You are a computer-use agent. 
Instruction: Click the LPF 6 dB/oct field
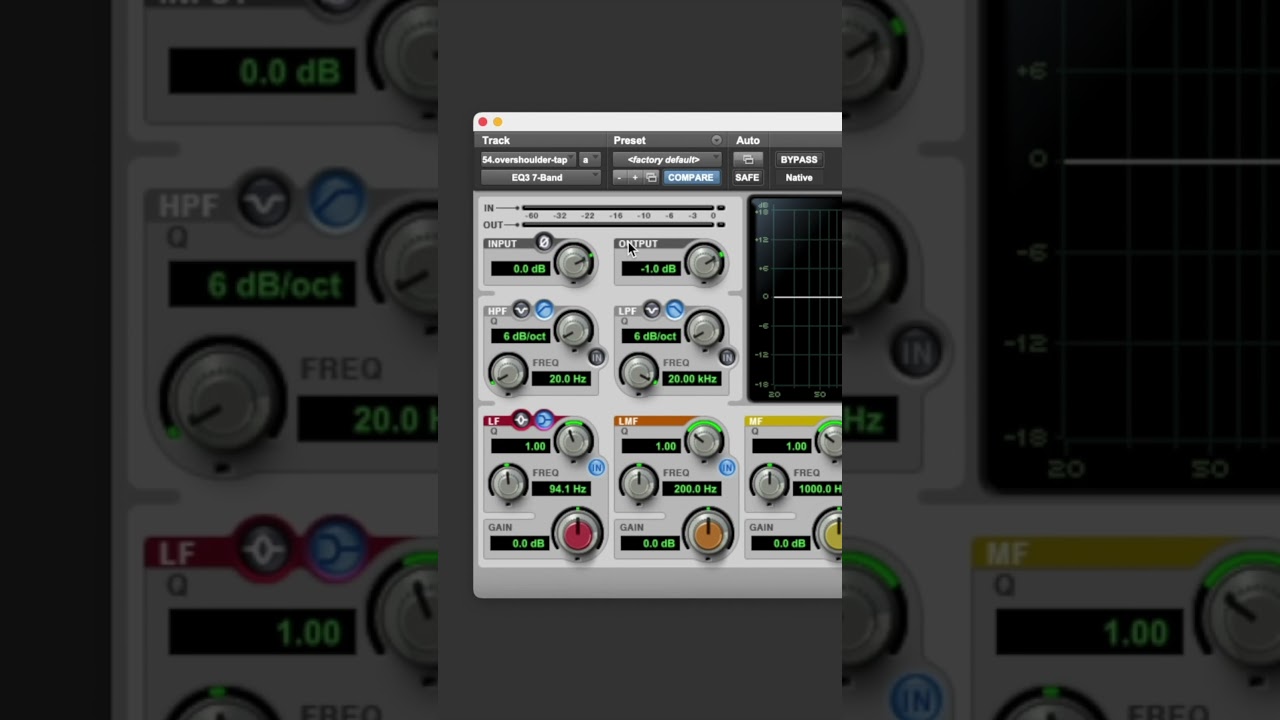[651, 336]
